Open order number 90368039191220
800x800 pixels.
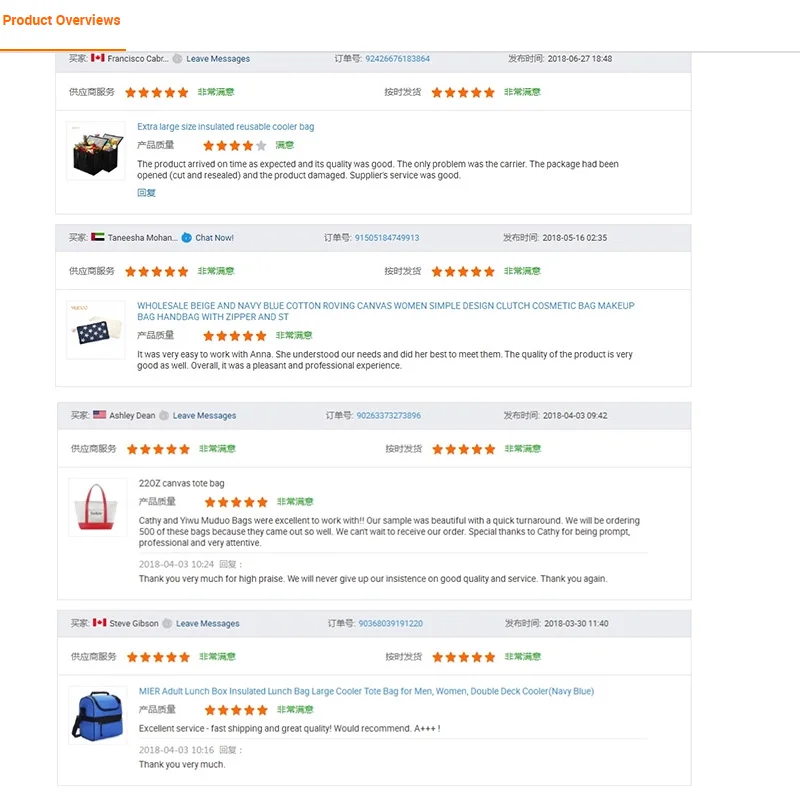pyautogui.click(x=390, y=623)
